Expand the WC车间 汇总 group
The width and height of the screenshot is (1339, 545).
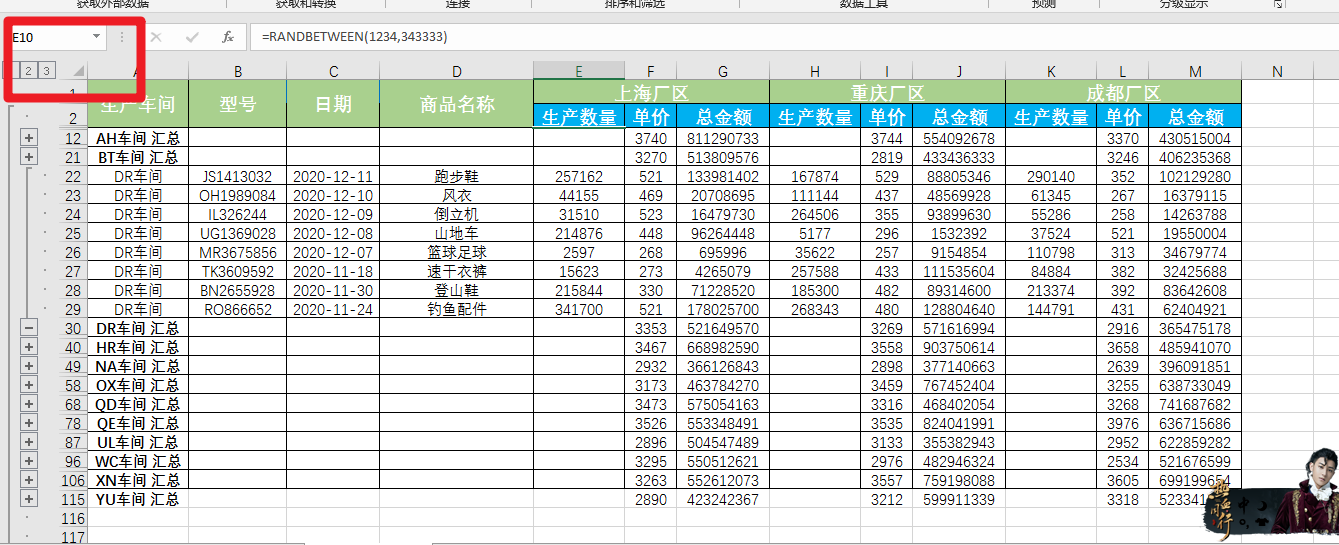coord(28,461)
